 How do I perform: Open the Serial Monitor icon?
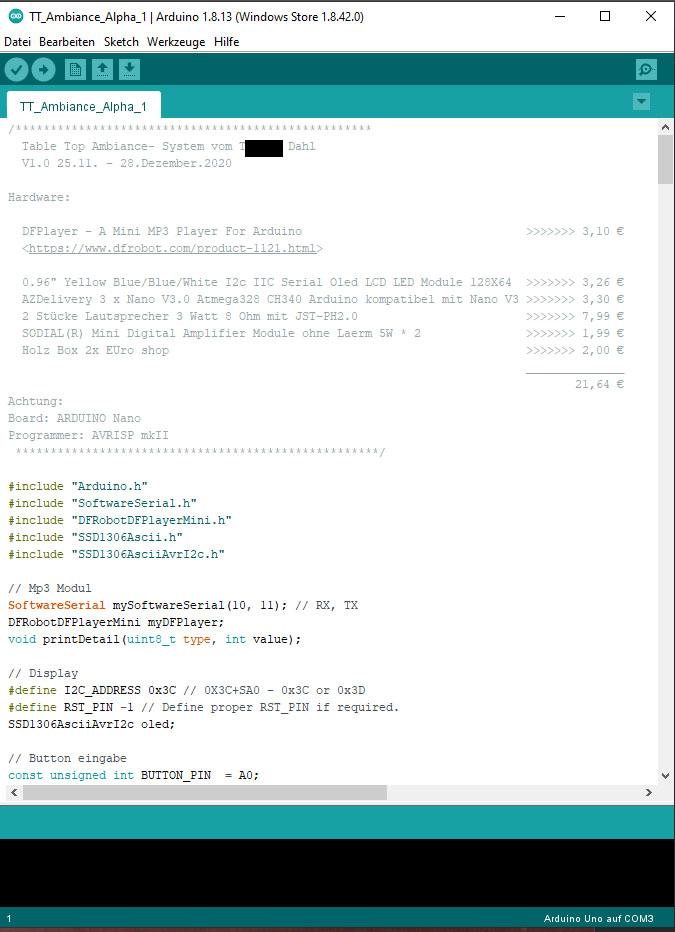coord(646,70)
